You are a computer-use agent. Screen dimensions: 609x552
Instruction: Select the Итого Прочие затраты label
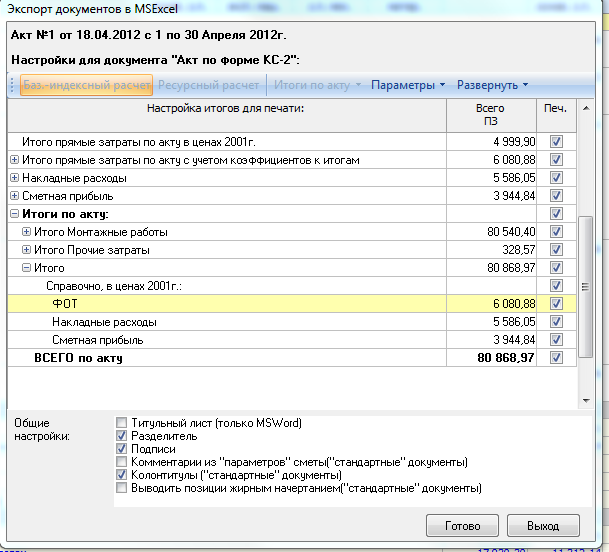coord(92,250)
